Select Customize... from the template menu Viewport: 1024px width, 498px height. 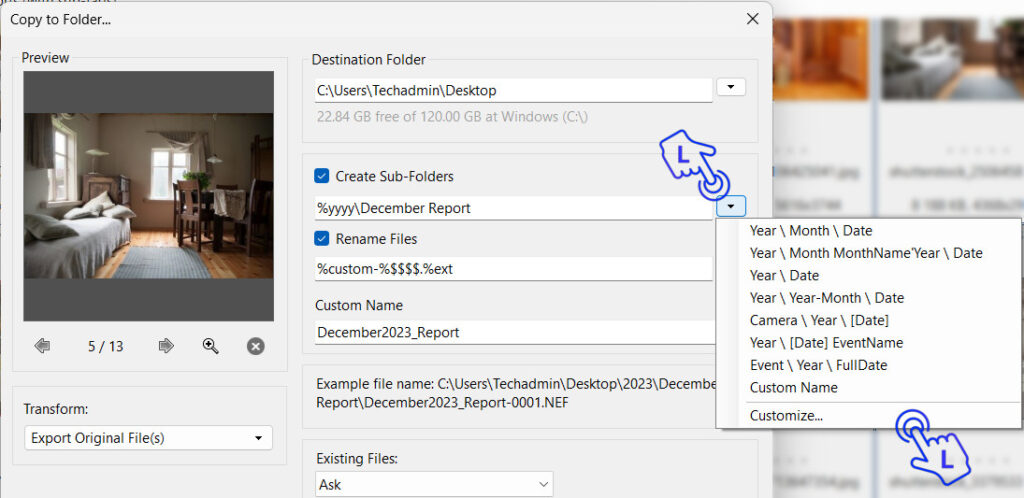tap(786, 416)
